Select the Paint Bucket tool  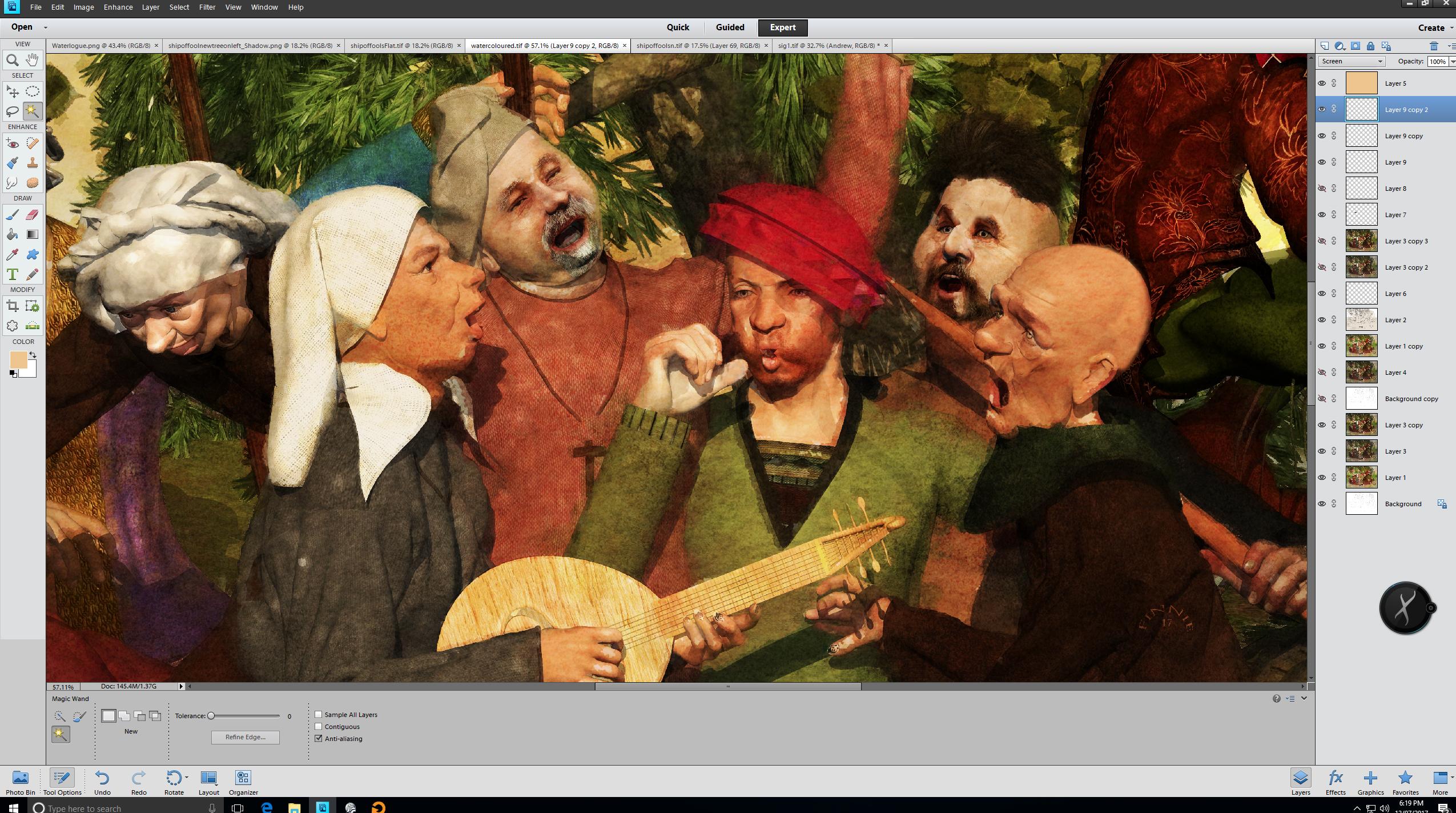[12, 234]
